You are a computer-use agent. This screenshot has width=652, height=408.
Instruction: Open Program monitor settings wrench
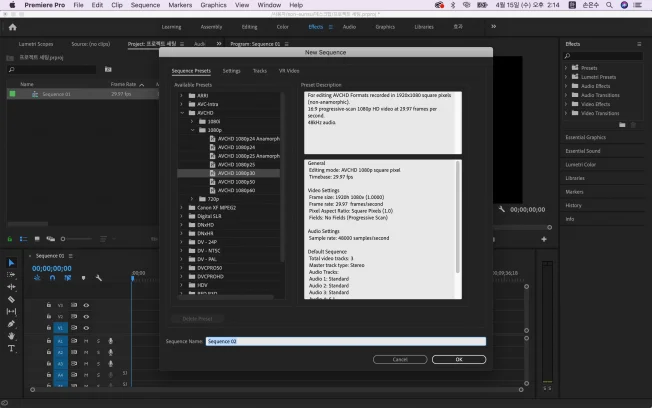pyautogui.click(x=501, y=209)
